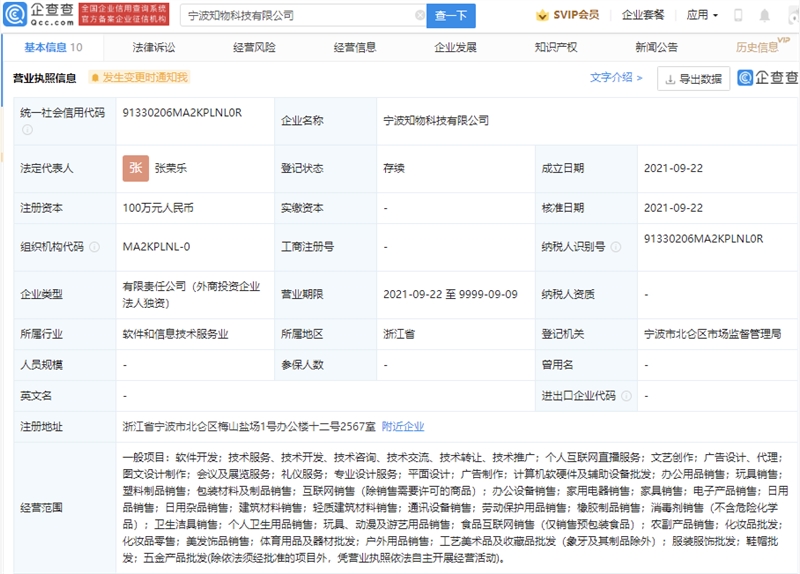Click the 企查查 logo at top left

[x=37, y=15]
